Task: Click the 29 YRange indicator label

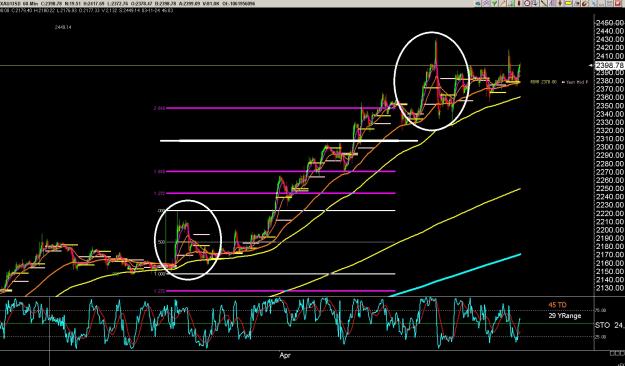Action: 565,316
